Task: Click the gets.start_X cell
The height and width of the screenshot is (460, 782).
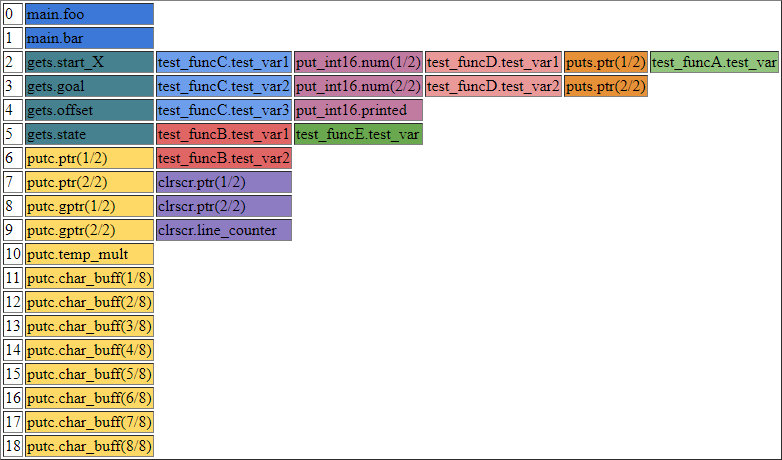Action: 89,62
